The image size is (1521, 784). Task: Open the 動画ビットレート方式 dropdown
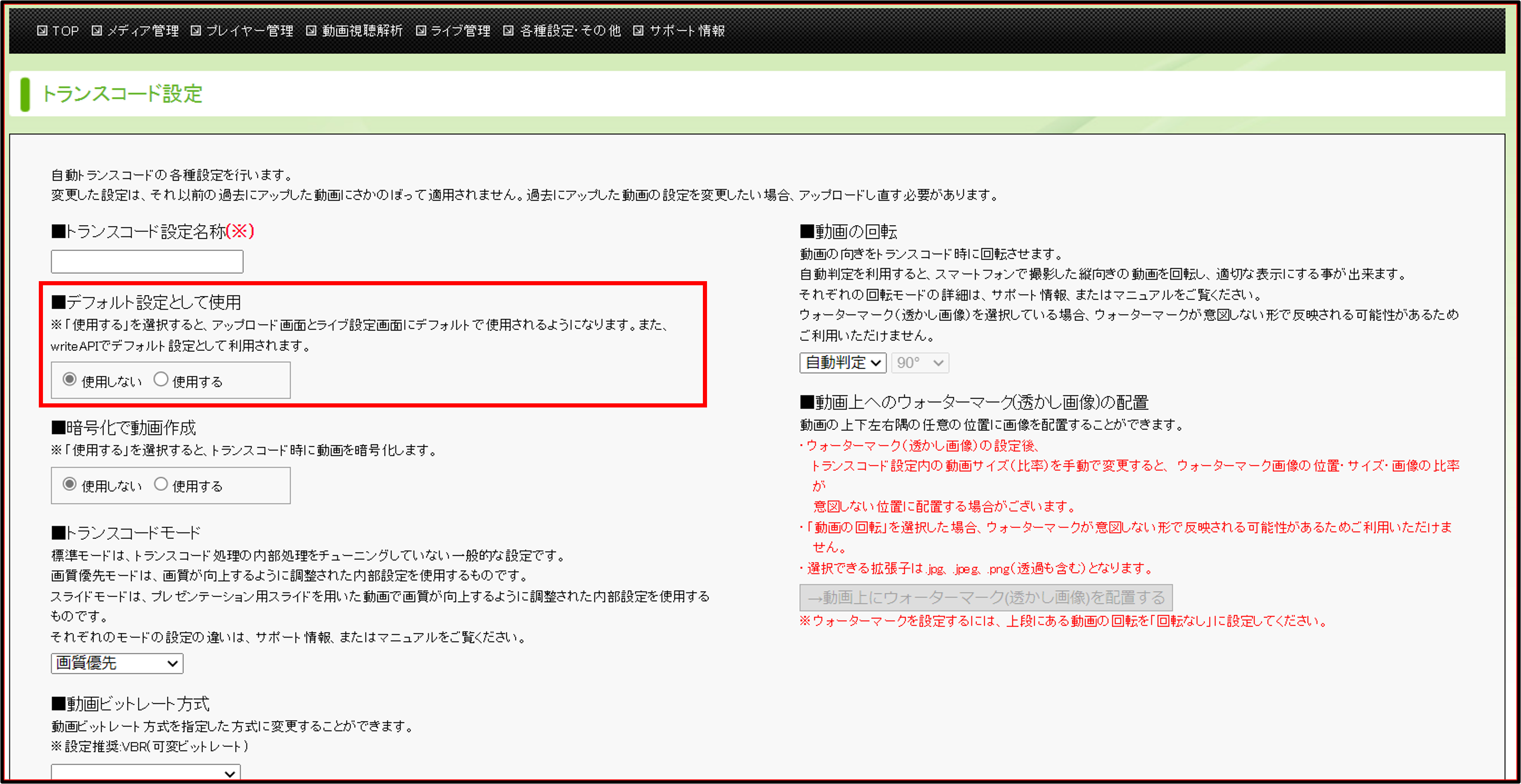click(146, 773)
